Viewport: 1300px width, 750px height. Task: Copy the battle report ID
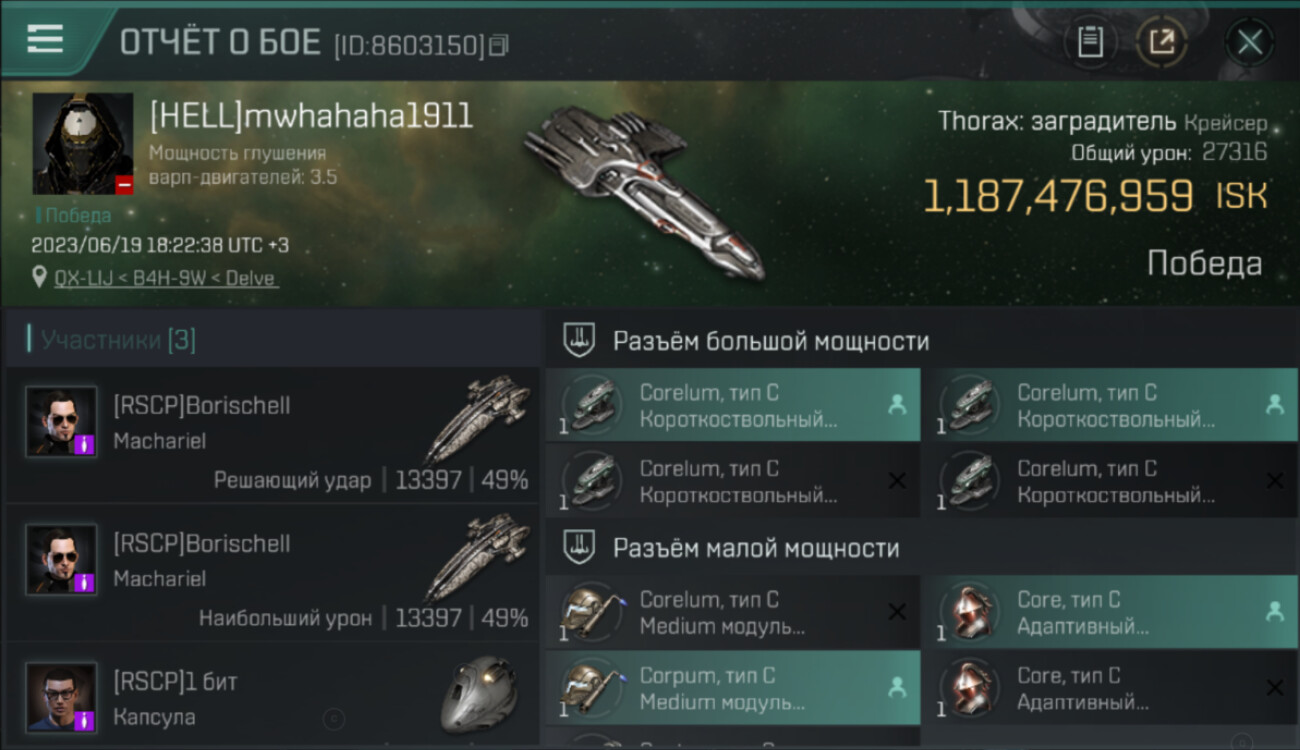coord(499,44)
